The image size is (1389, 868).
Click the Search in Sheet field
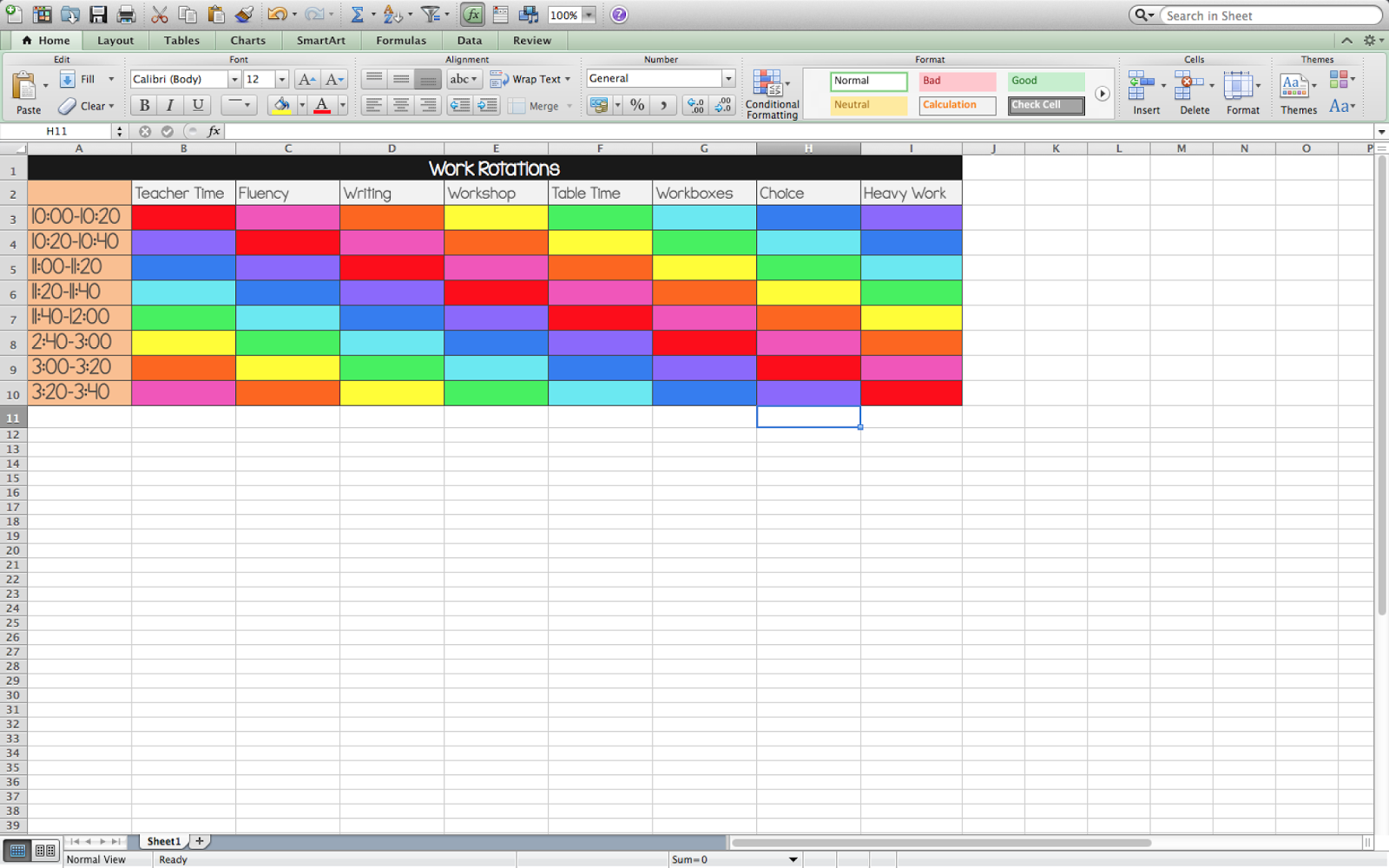(1271, 16)
